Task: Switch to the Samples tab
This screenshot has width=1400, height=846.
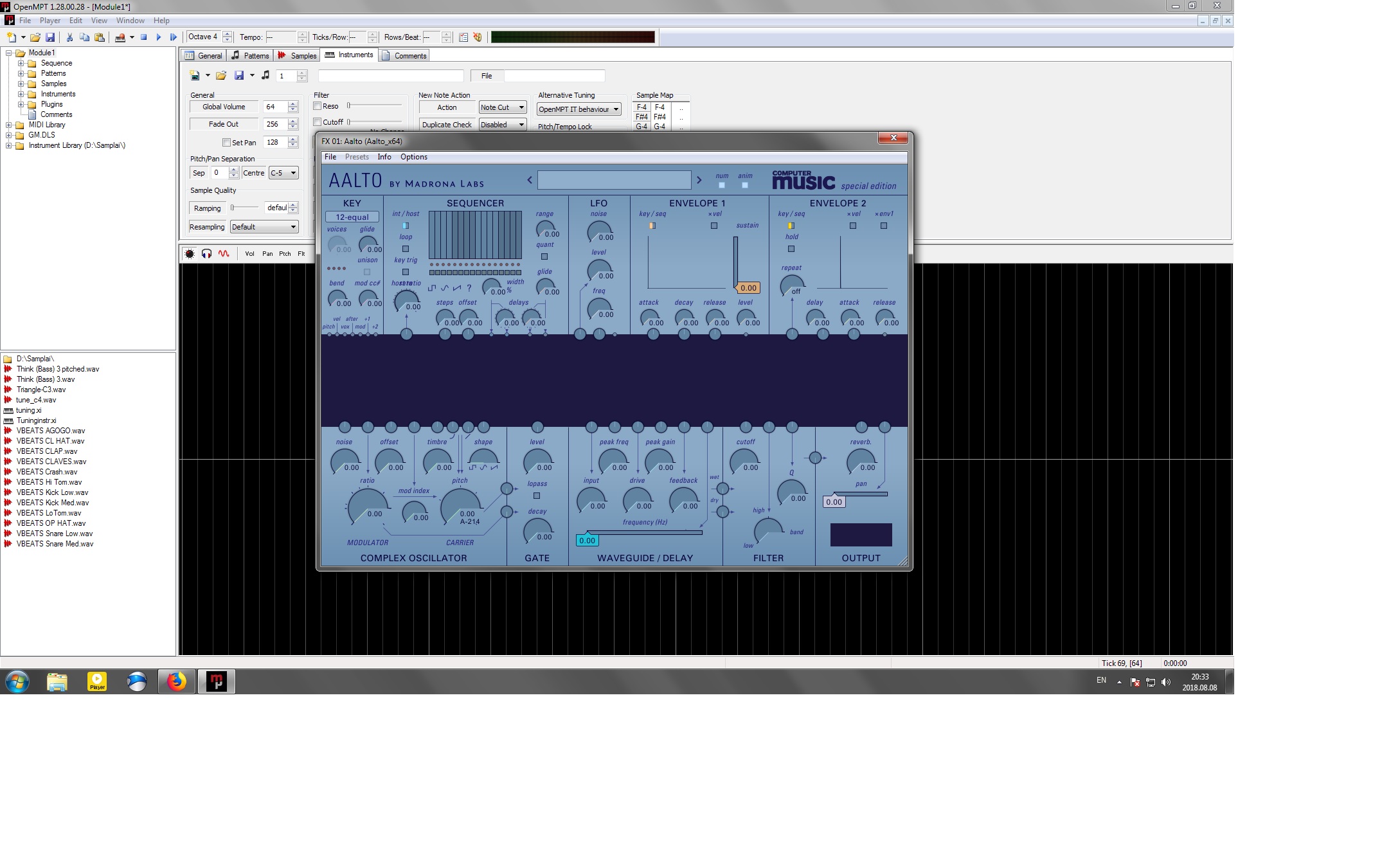Action: tap(297, 56)
